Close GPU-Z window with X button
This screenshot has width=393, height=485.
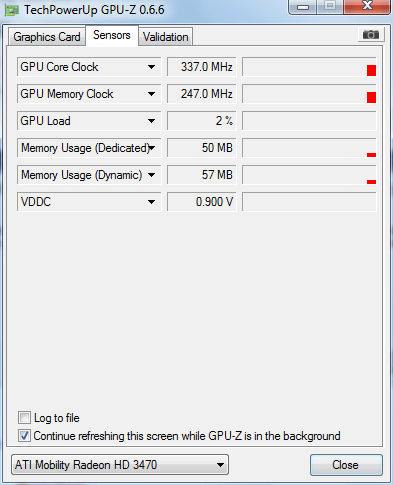tap(367, 6)
